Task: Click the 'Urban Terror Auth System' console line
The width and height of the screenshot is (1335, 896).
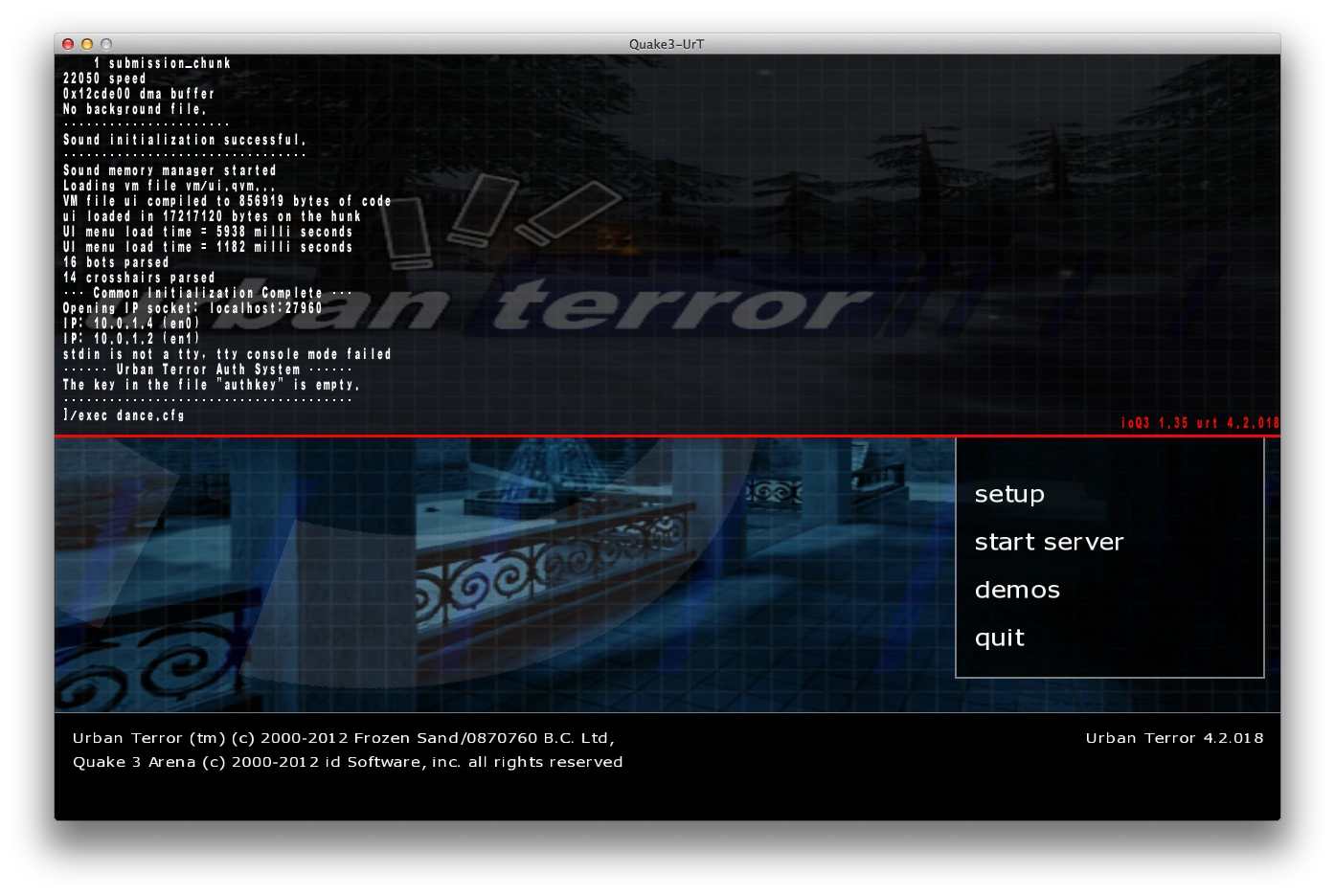Action: coord(208,370)
